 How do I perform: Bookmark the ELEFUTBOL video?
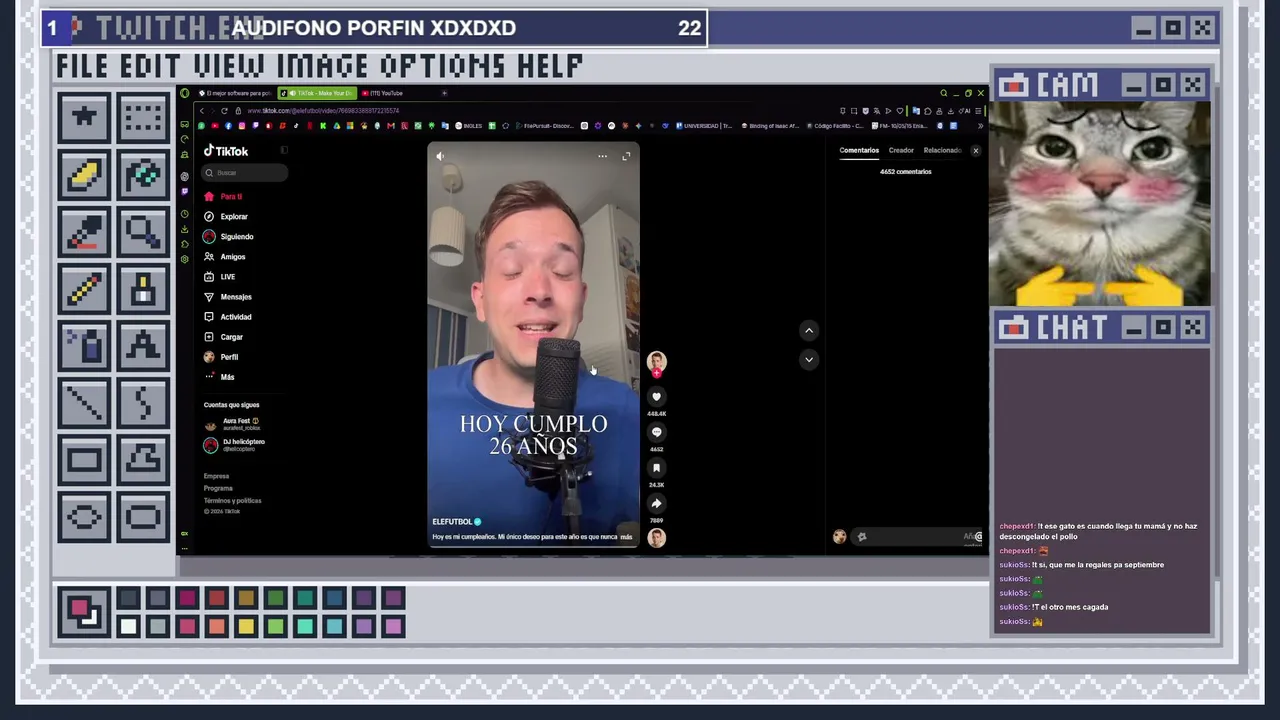pos(656,468)
